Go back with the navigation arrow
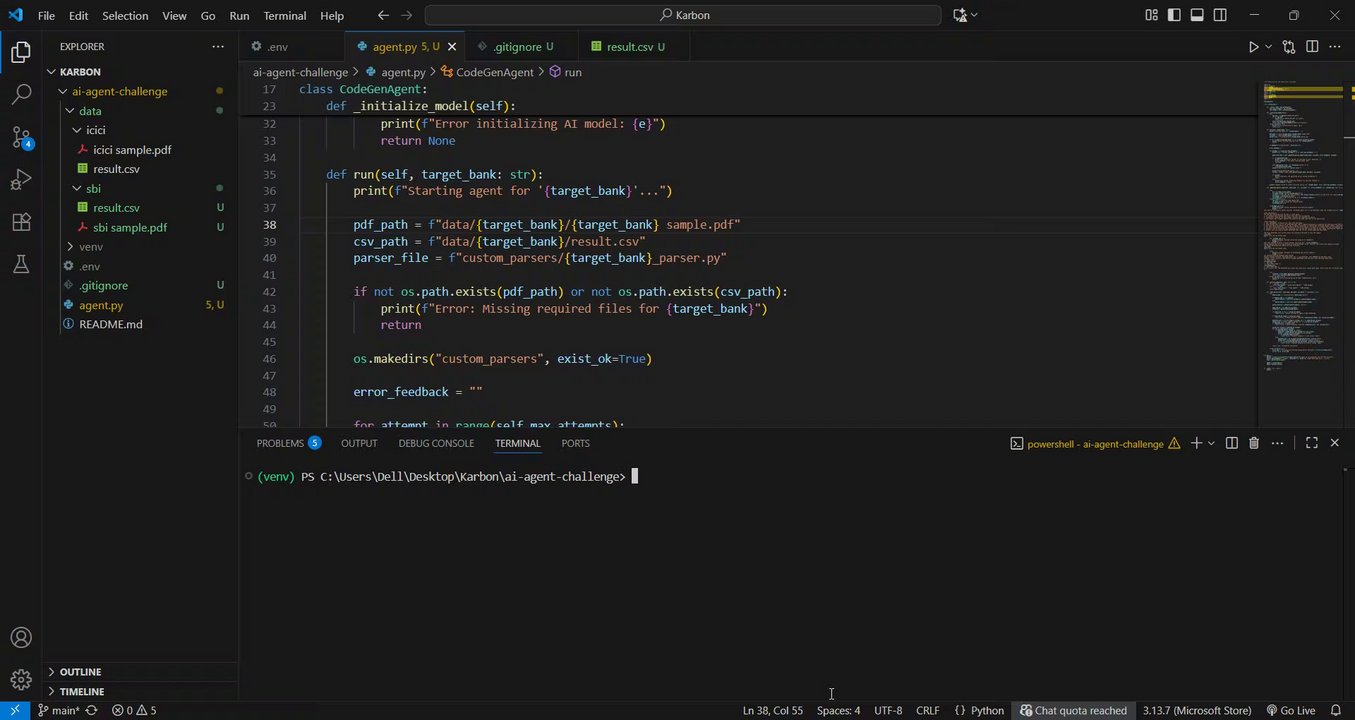 coord(383,15)
